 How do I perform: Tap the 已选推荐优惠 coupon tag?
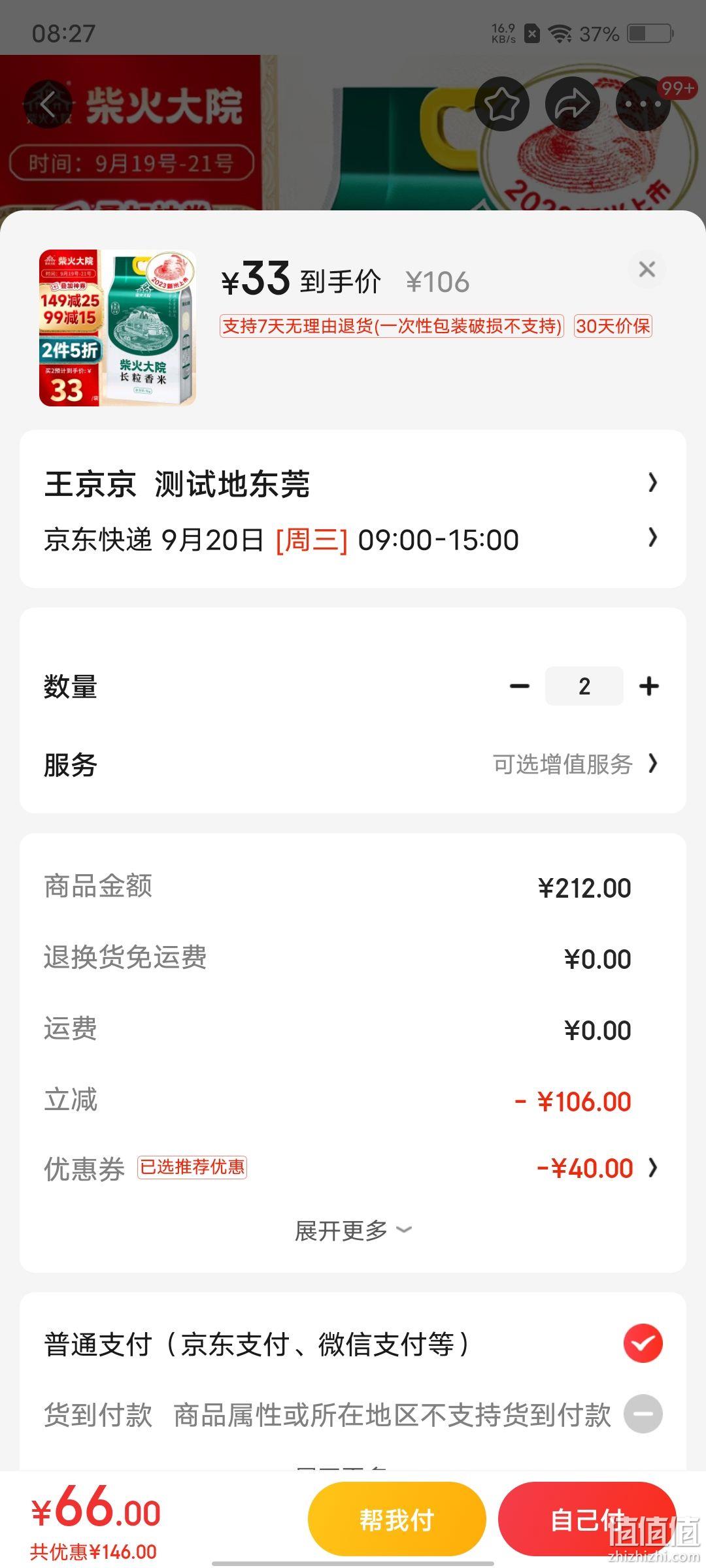click(192, 1167)
